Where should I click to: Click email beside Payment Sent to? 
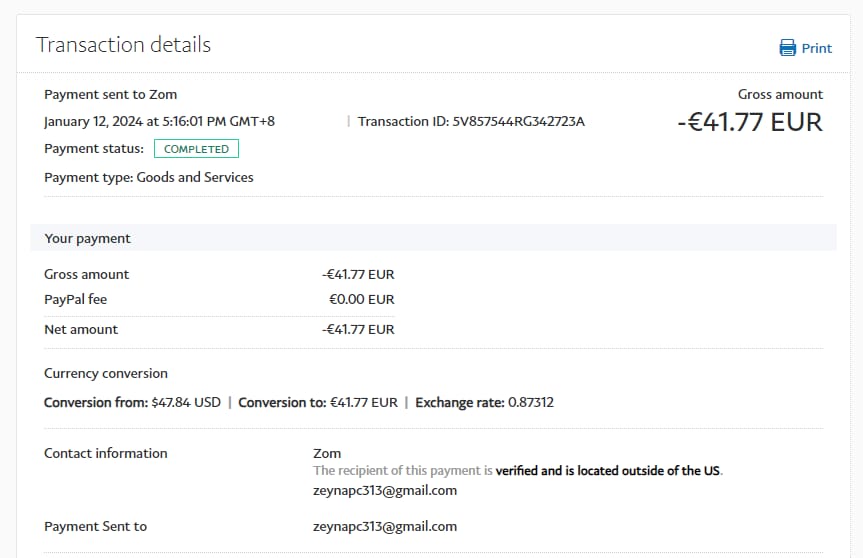coord(385,526)
